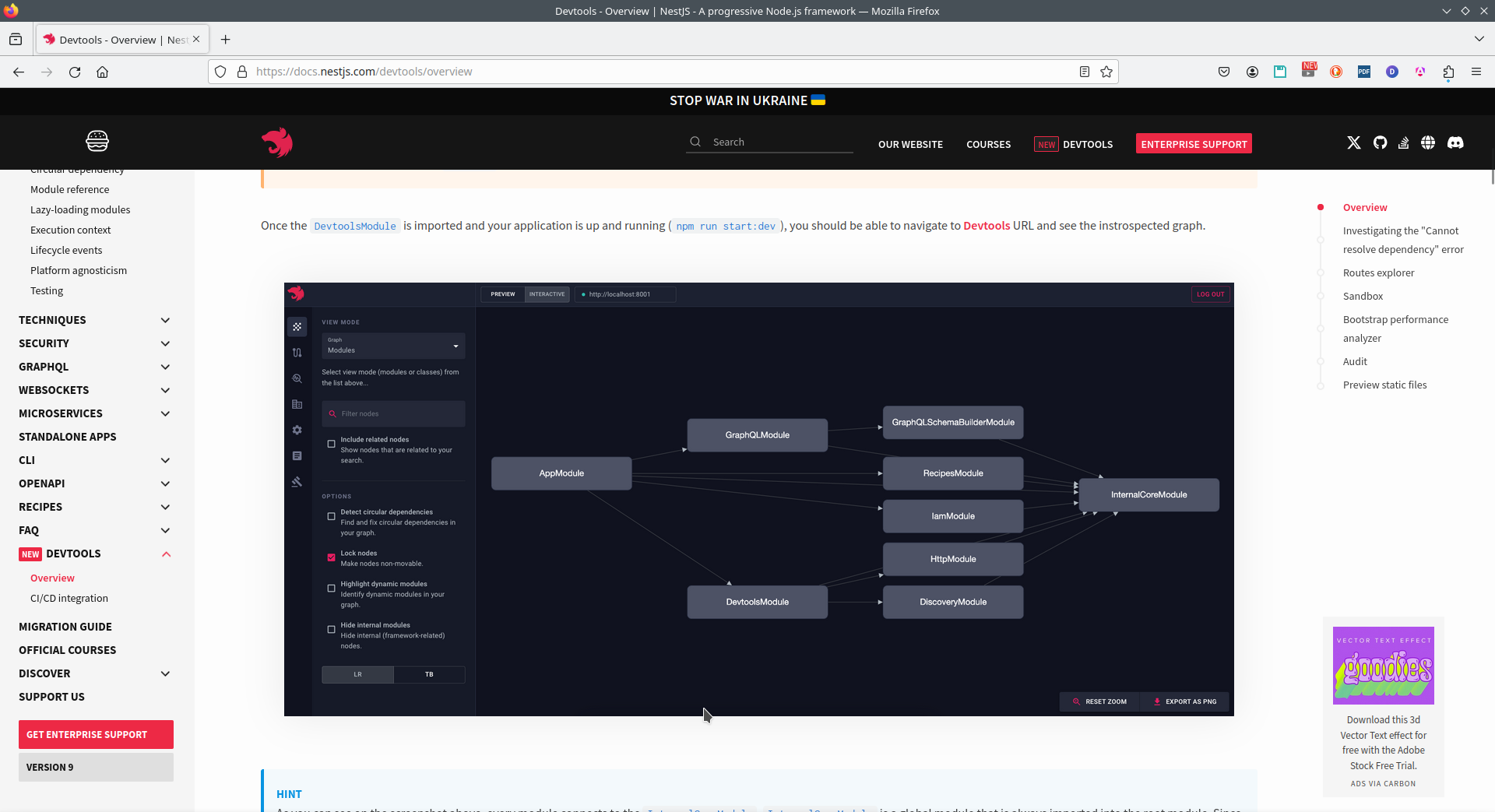Viewport: 1495px width, 812px height.
Task: Click the ENTERPRISE SUPPORT button
Action: pyautogui.click(x=1194, y=144)
